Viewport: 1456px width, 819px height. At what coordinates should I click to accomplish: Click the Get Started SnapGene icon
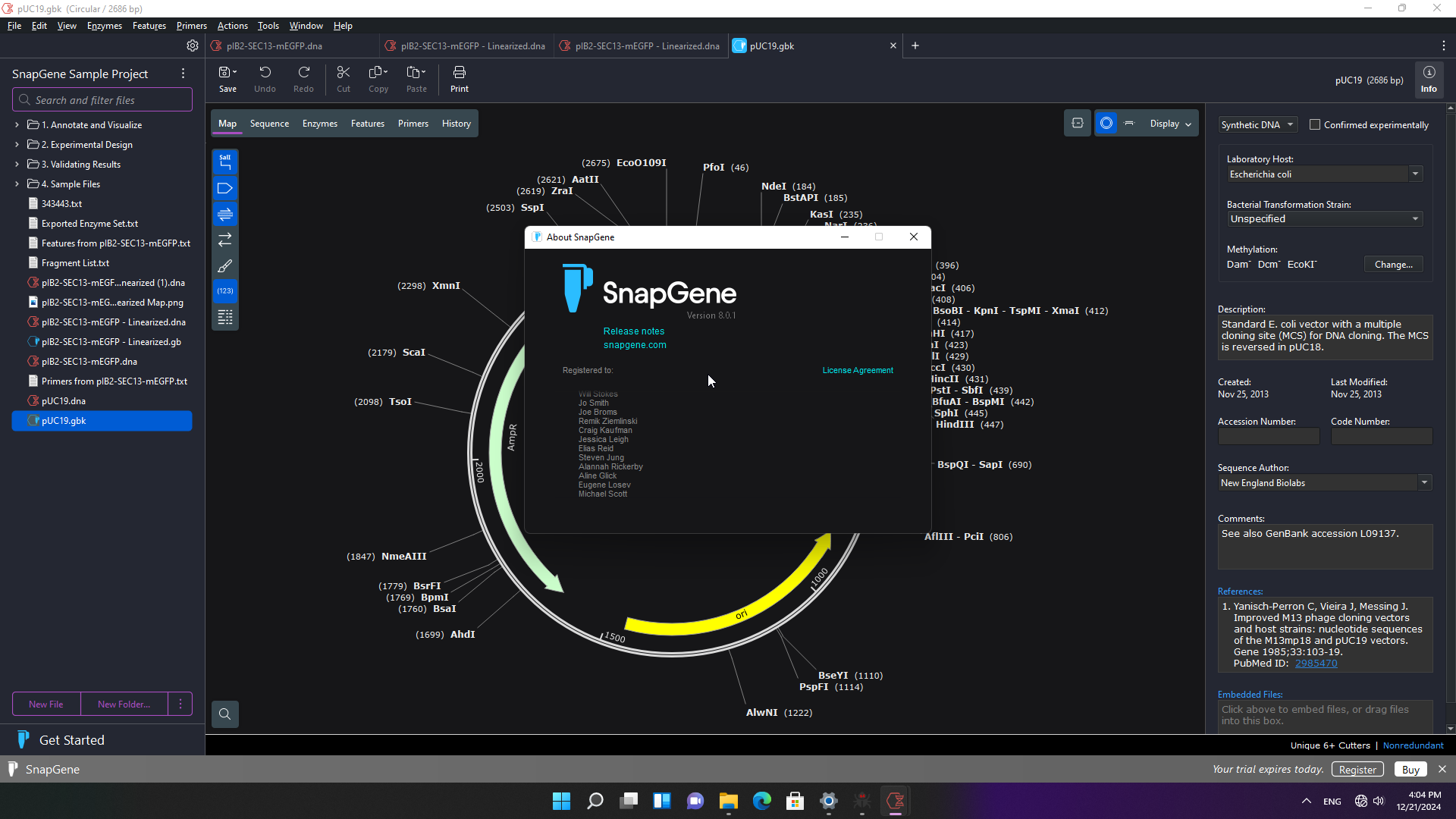pos(23,739)
